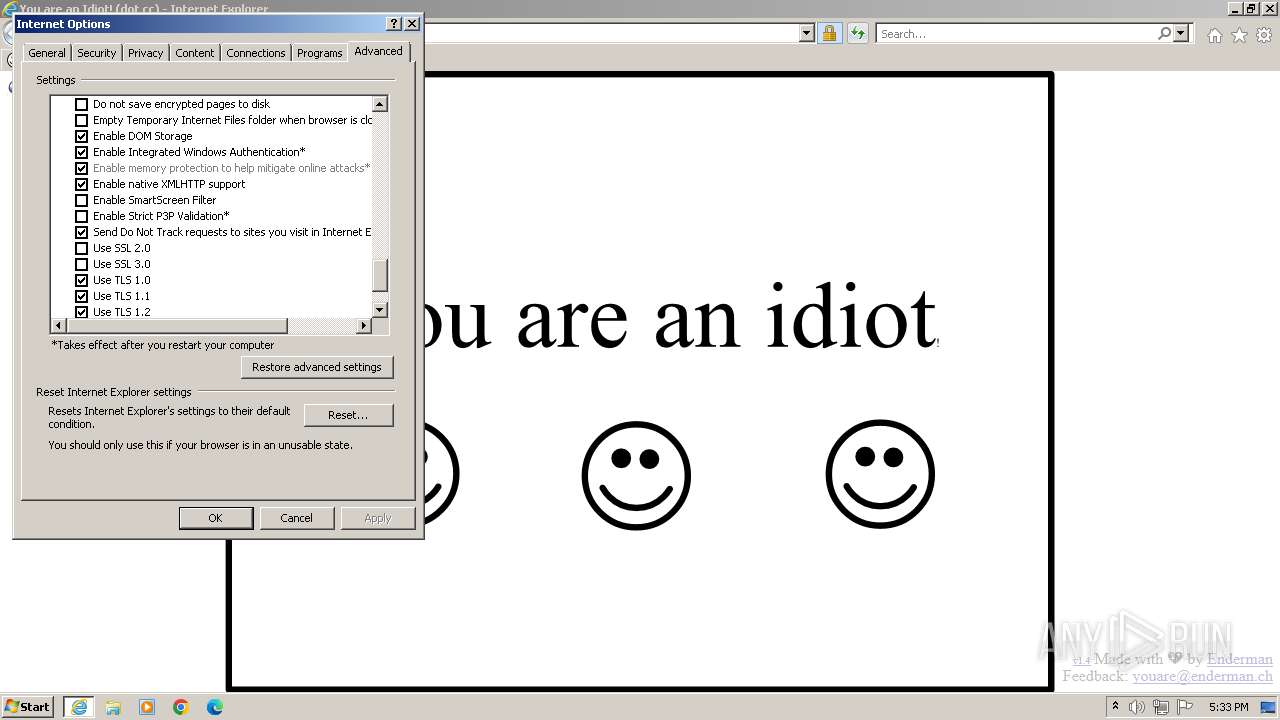Click the Help question mark in Internet Options

[394, 23]
